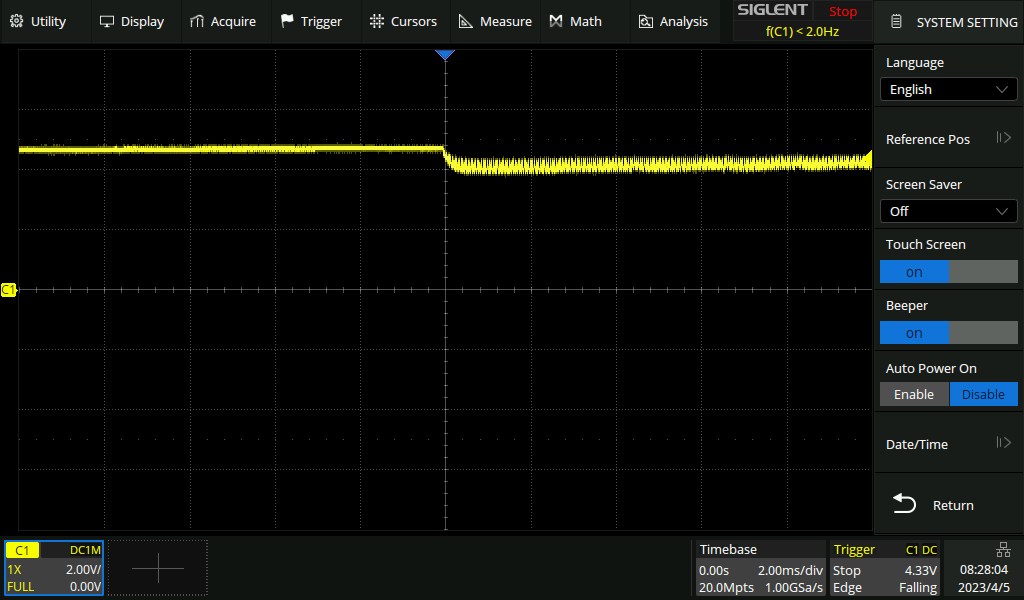Click the C1 channel level marker

tap(9, 290)
